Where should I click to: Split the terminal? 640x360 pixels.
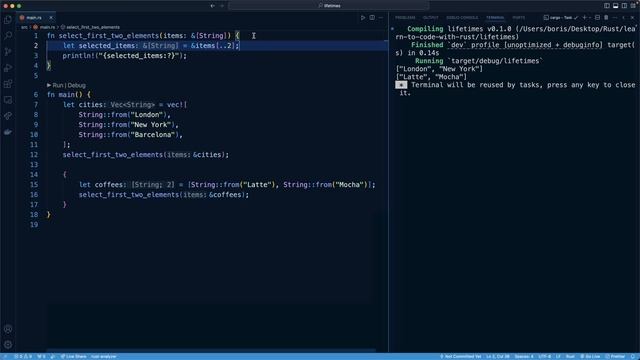(597, 18)
